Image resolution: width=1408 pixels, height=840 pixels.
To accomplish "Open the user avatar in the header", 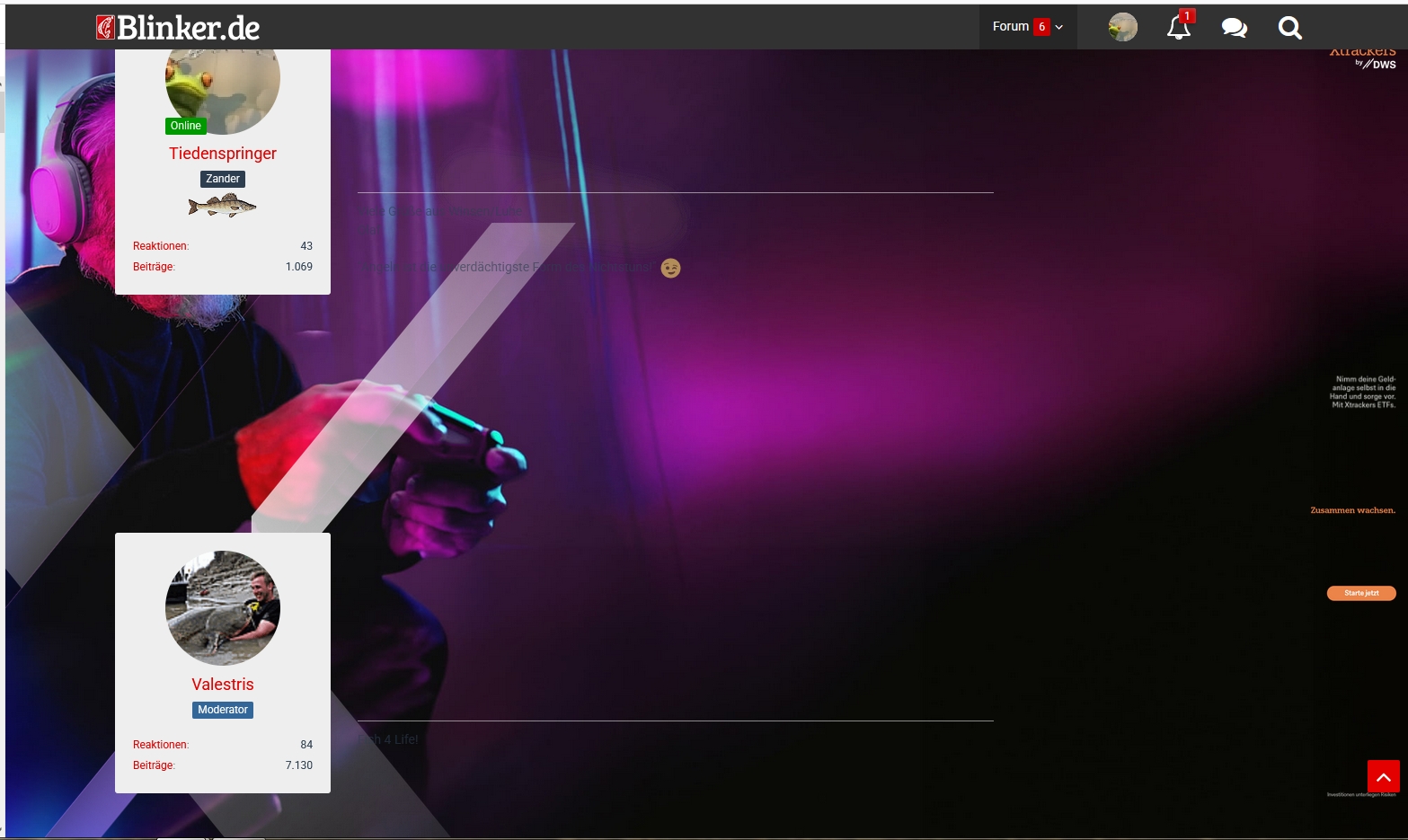I will (1122, 28).
